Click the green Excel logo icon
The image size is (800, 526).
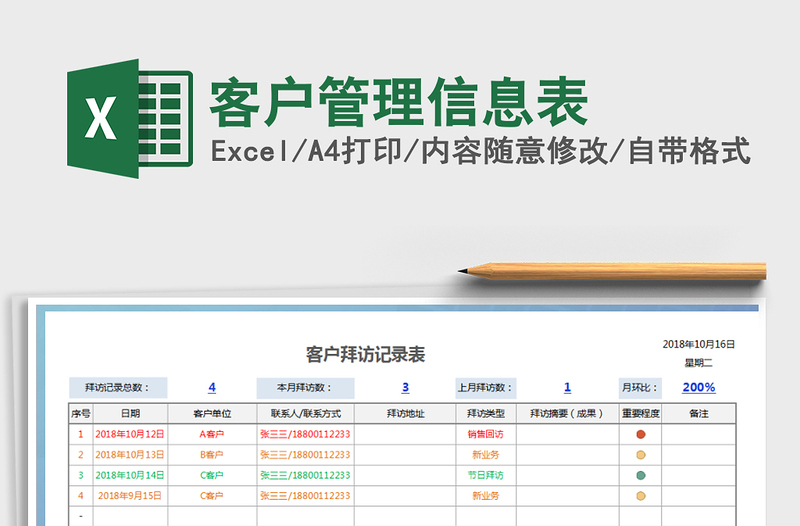pos(130,118)
